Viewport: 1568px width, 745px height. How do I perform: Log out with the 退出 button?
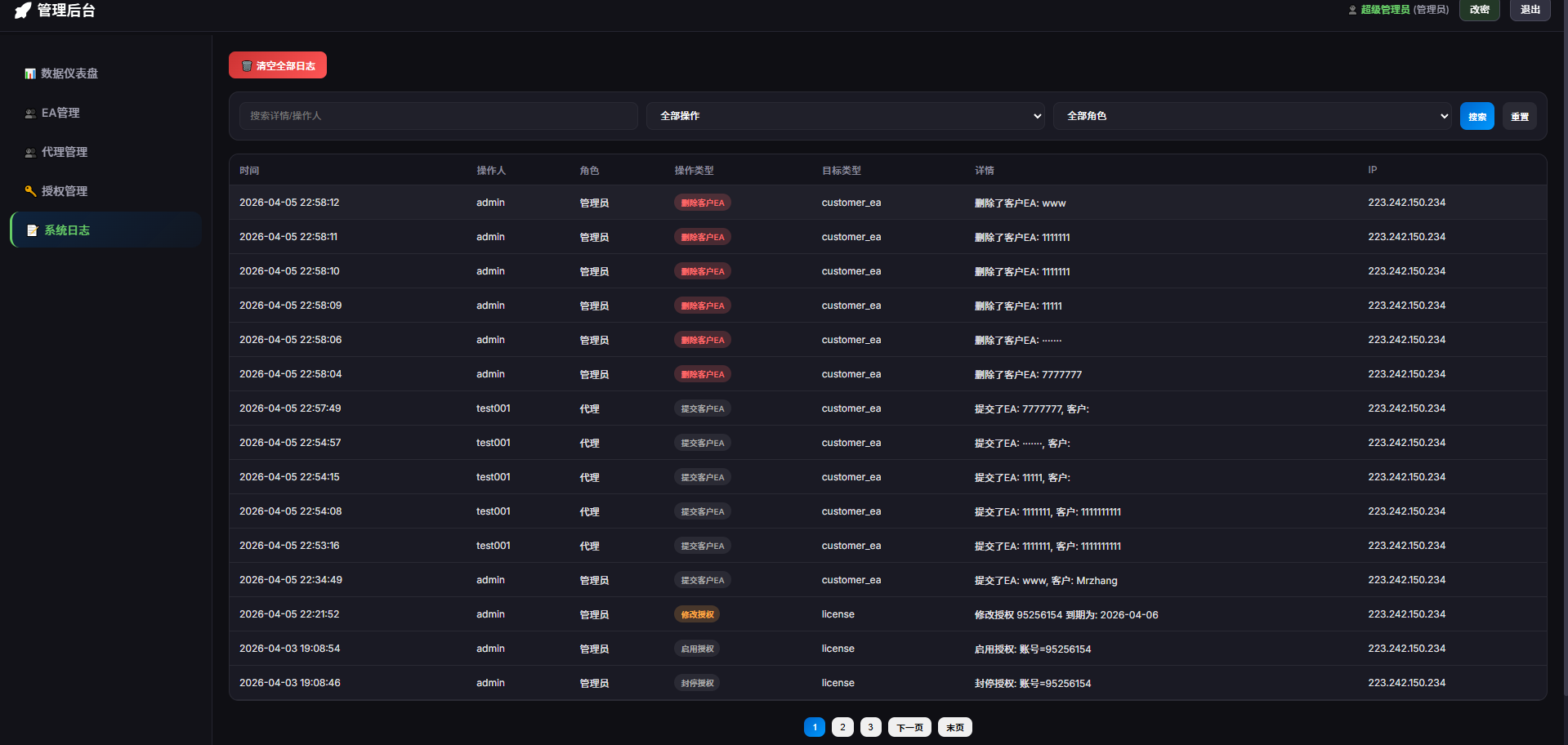pyautogui.click(x=1530, y=10)
